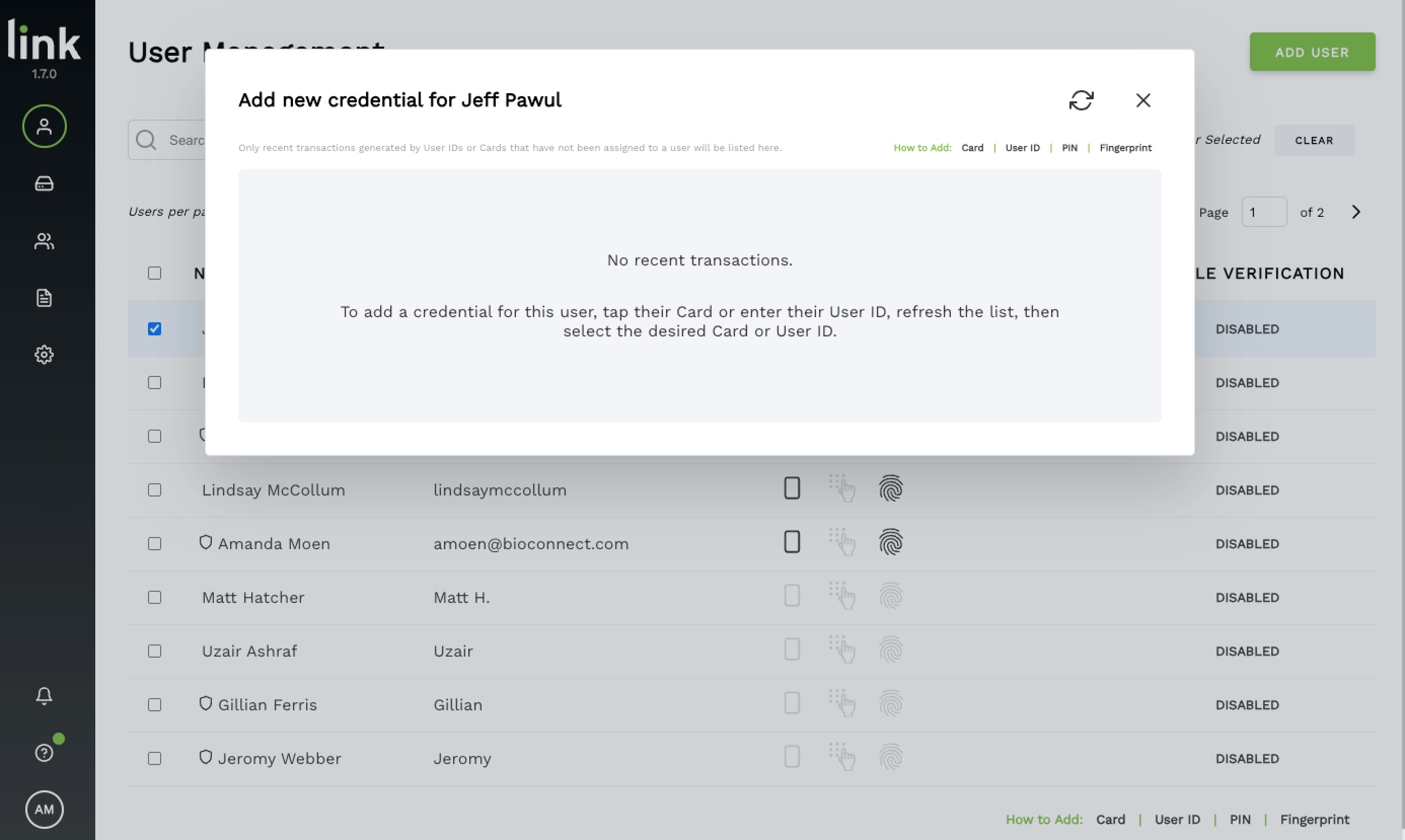Open the help question mark icon
The height and width of the screenshot is (840, 1405).
pos(44,753)
